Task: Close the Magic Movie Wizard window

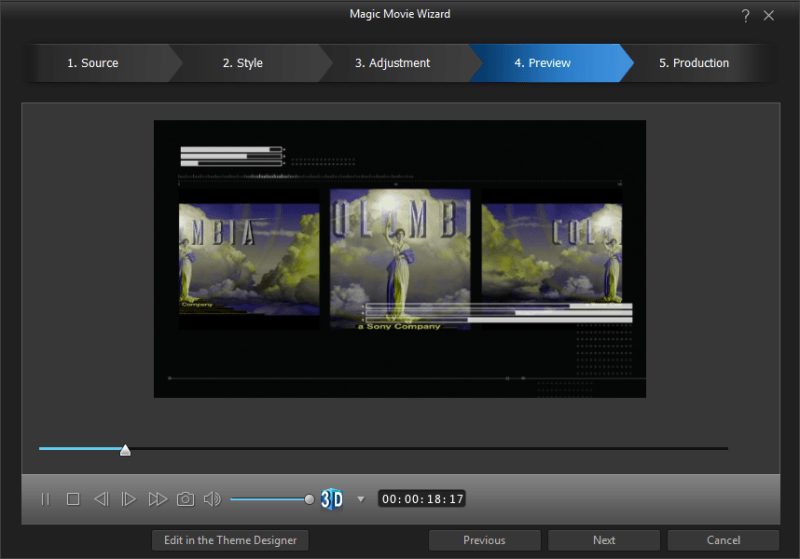Action: [x=768, y=16]
